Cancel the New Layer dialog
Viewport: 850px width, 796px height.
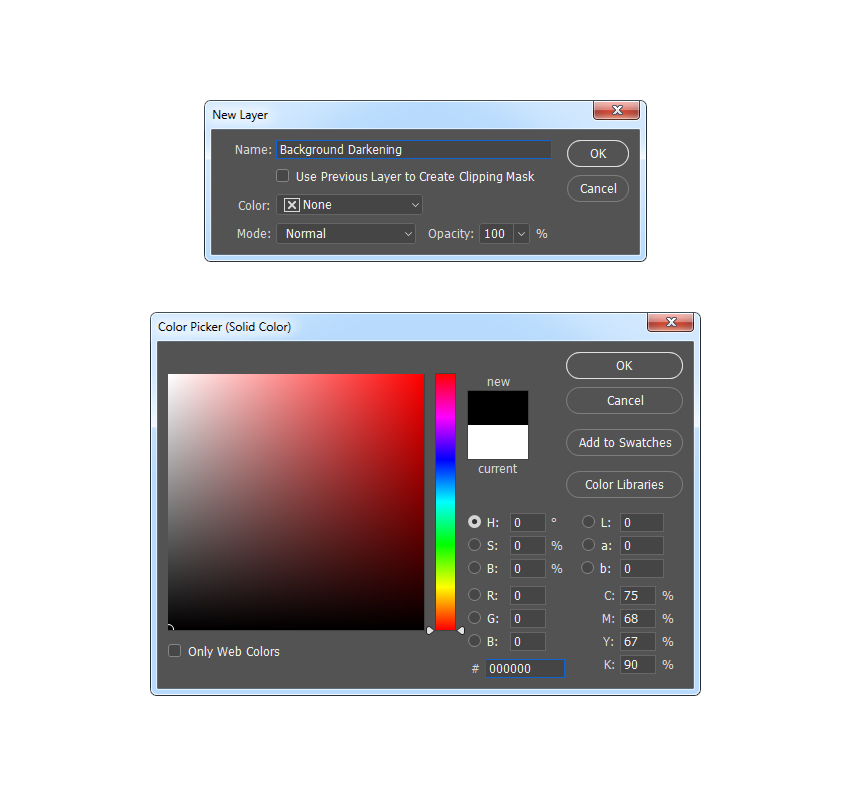598,188
